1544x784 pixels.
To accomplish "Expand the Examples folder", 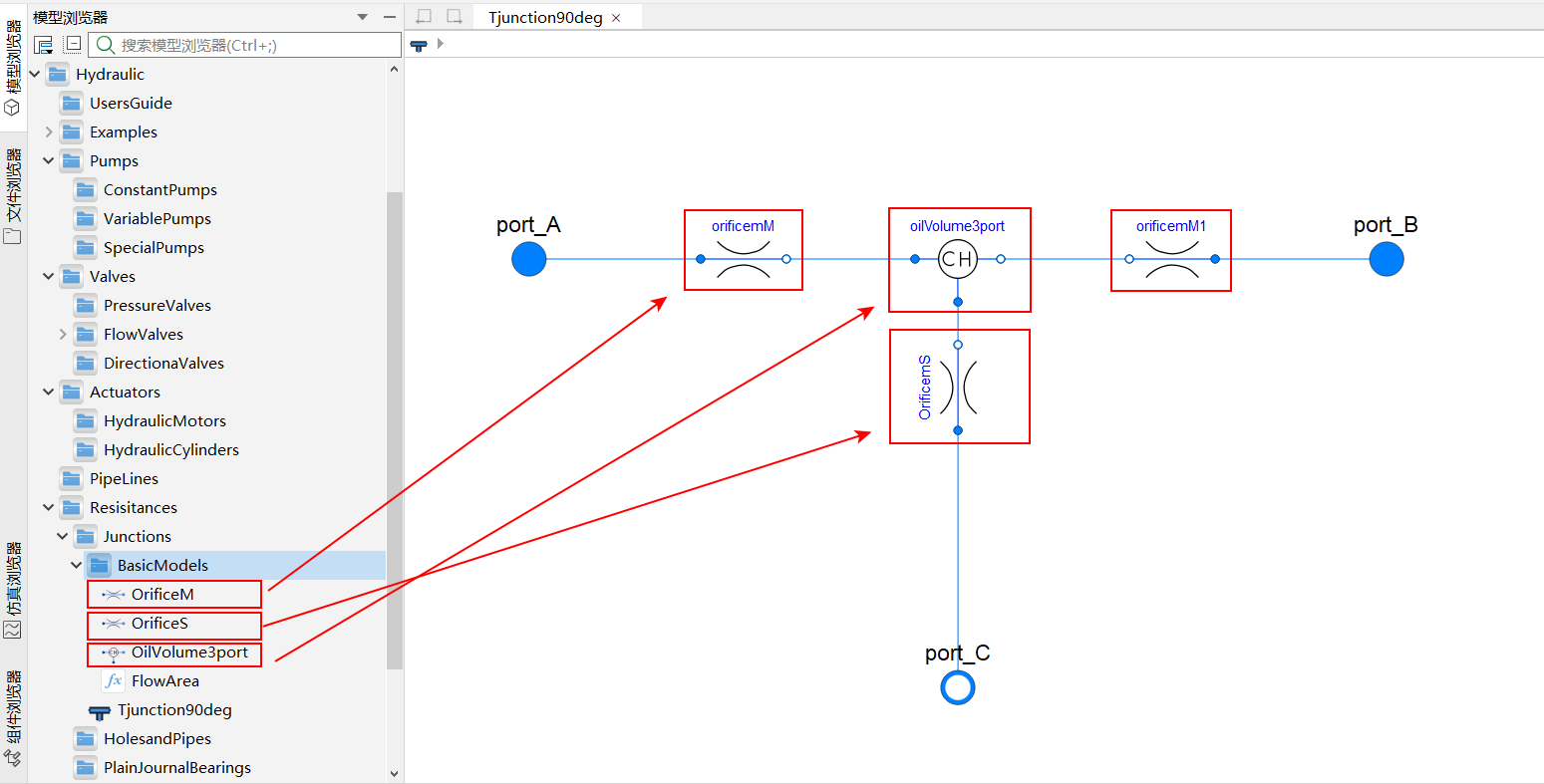I will pyautogui.click(x=49, y=132).
